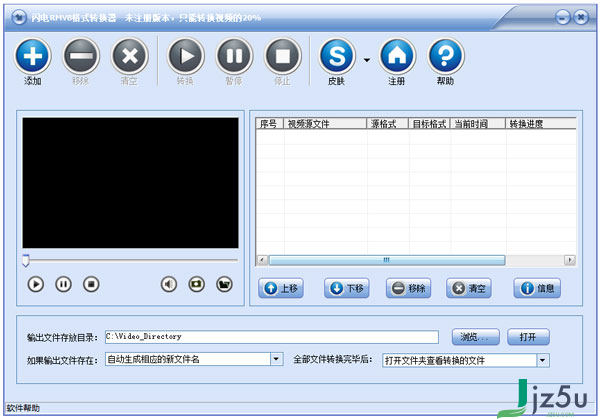Click the app logo icon in title bar
The height and width of the screenshot is (419, 600).
pyautogui.click(x=19, y=17)
